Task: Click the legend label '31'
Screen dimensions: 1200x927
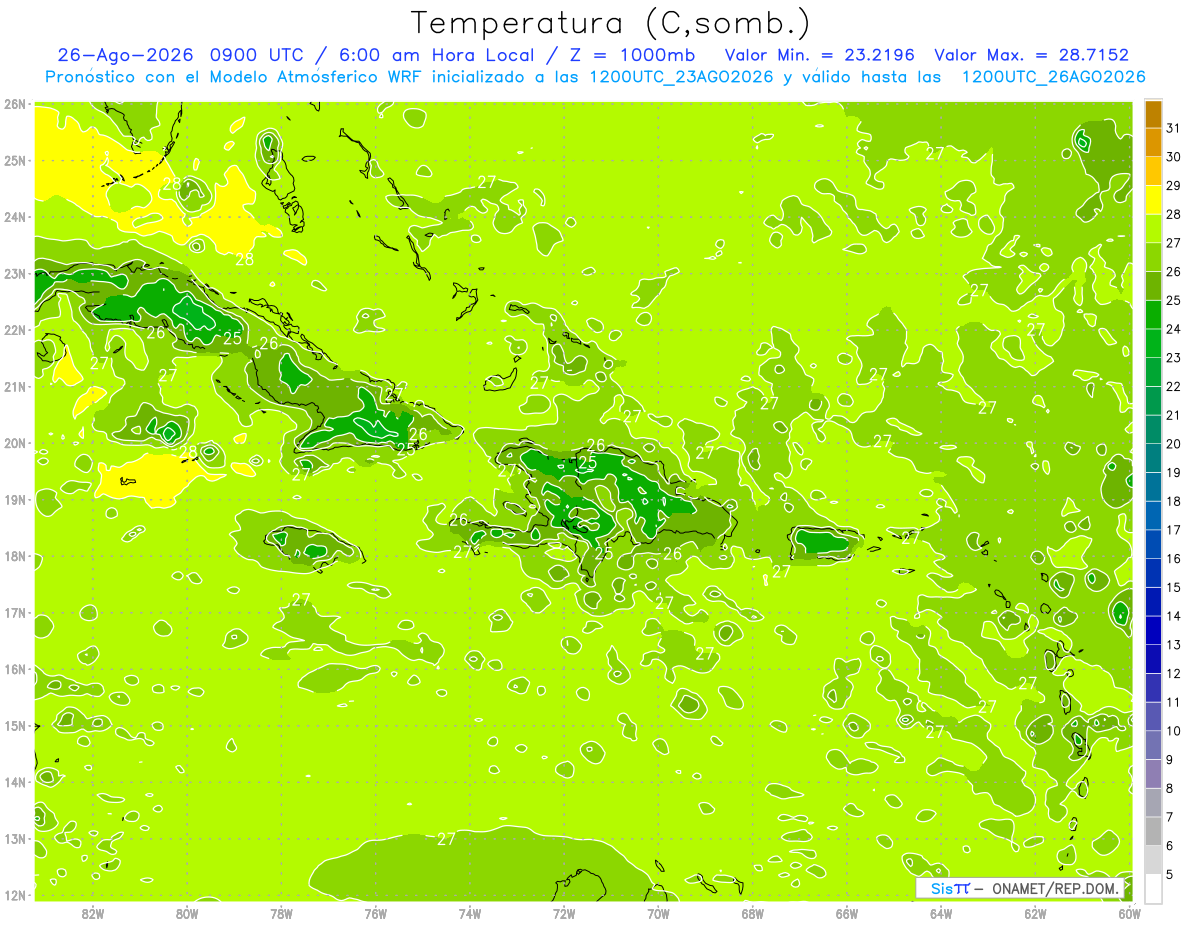Action: 1173,128
